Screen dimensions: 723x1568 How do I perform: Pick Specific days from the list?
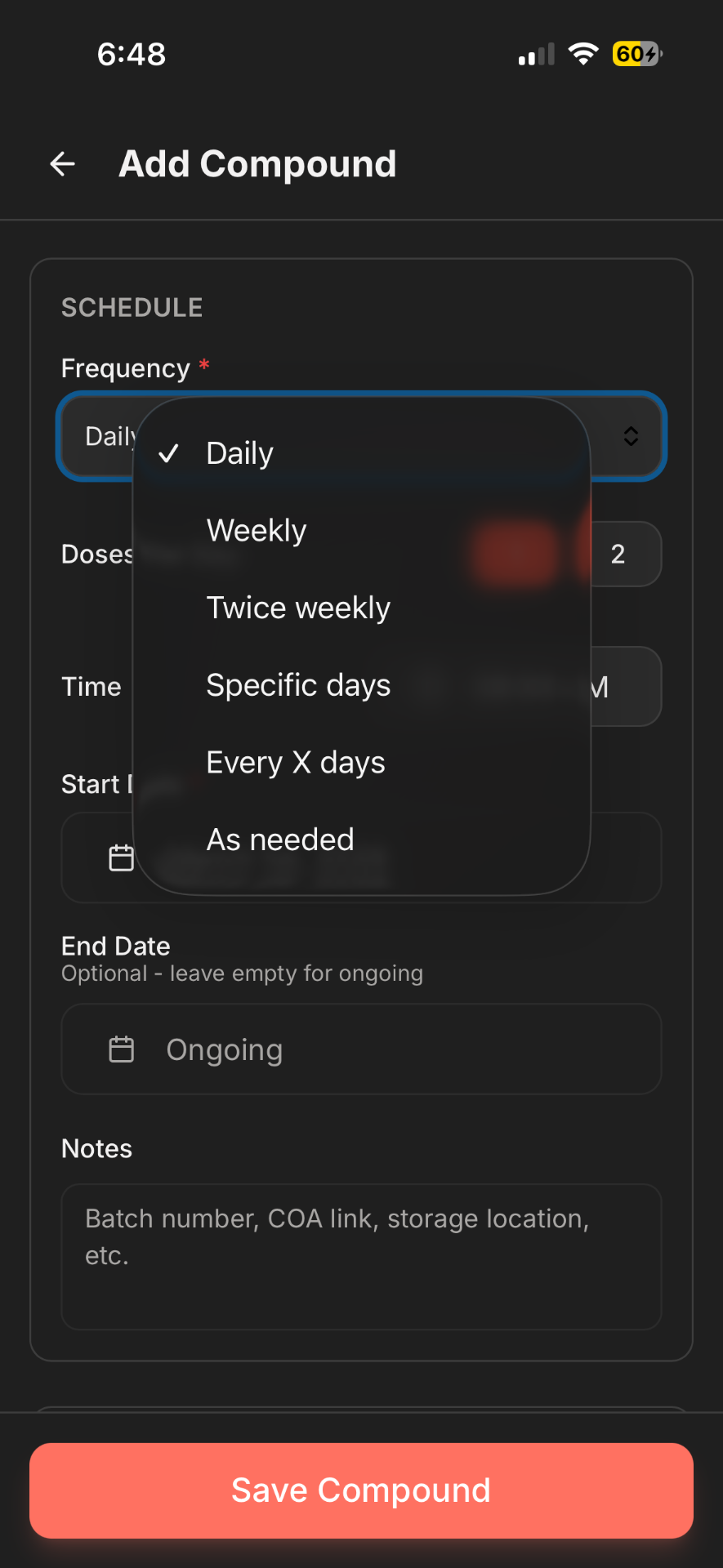(298, 686)
